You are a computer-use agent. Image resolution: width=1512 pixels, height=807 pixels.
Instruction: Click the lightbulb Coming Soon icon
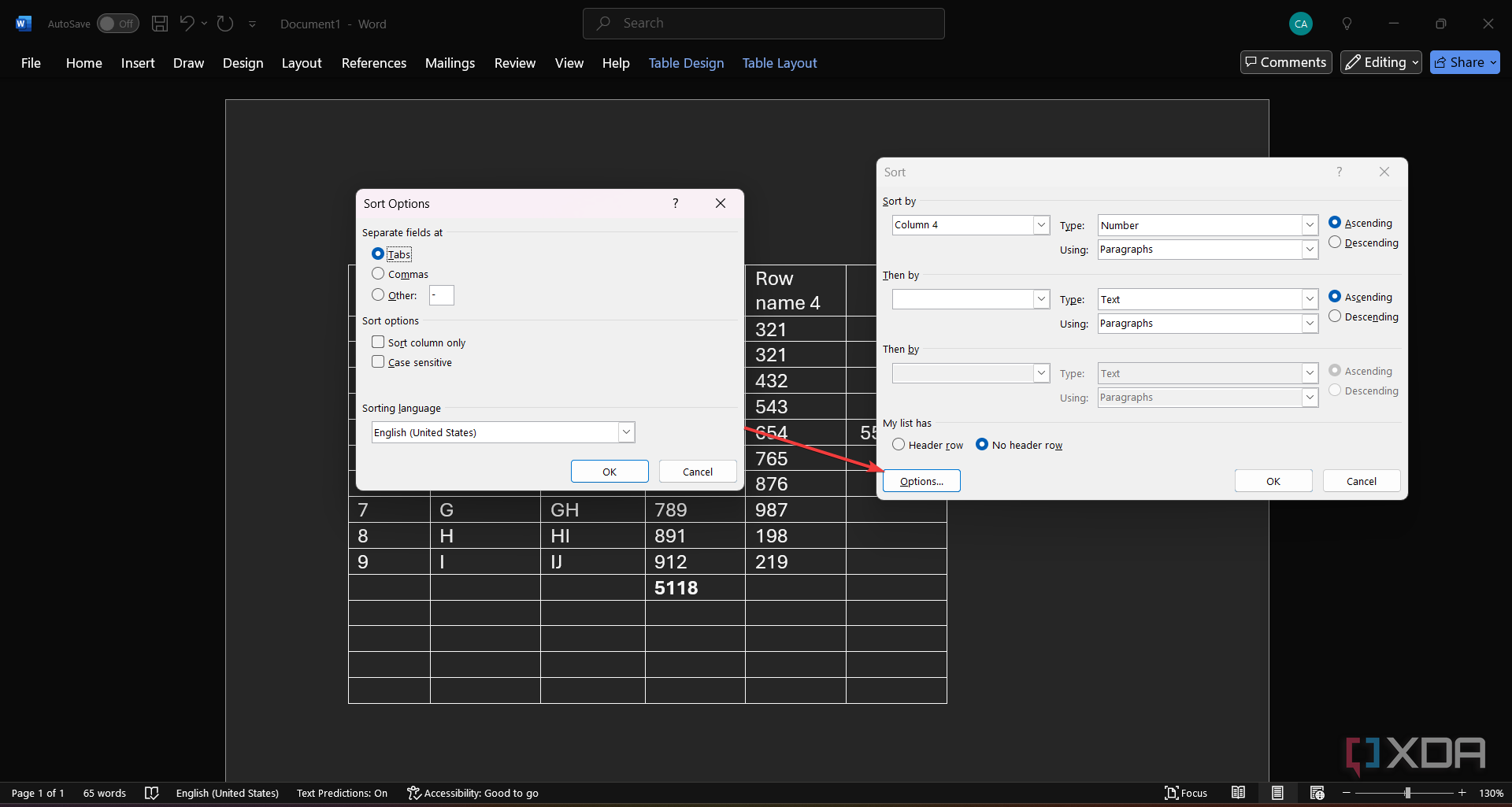click(1347, 24)
